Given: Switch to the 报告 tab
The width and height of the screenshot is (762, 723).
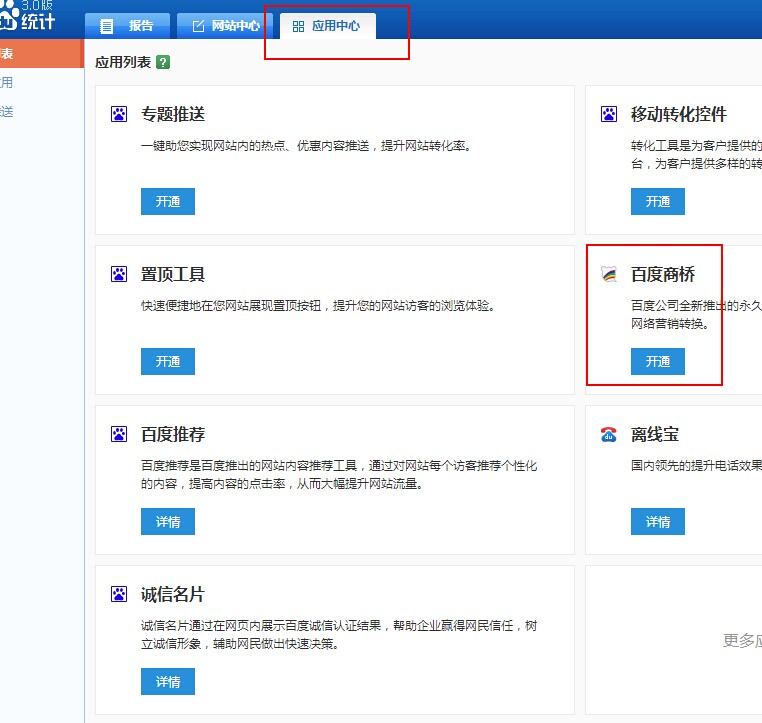Looking at the screenshot, I should click(x=127, y=26).
